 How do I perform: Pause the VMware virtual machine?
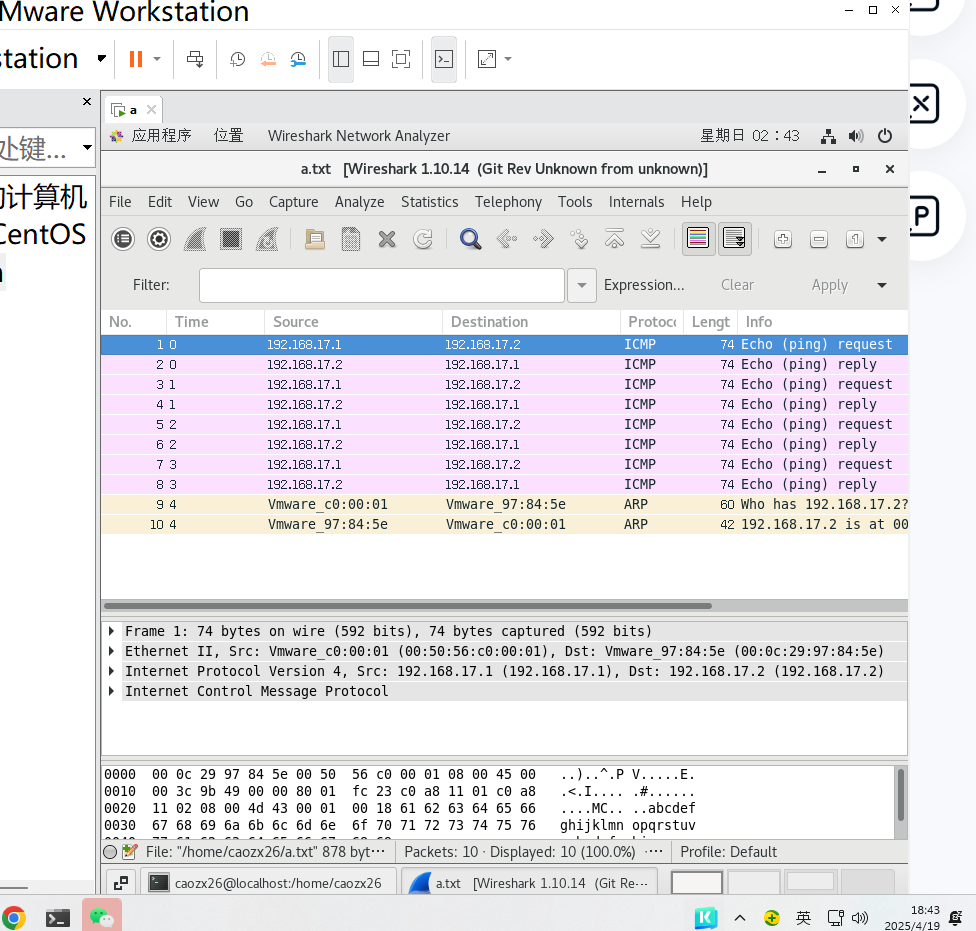[x=135, y=59]
